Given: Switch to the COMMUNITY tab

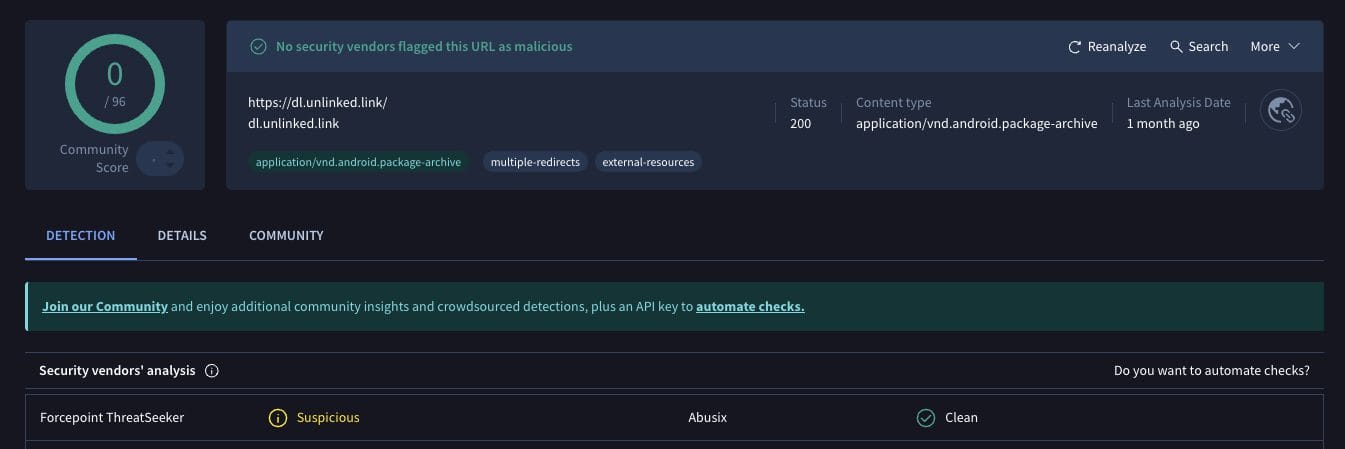Looking at the screenshot, I should click(x=286, y=236).
